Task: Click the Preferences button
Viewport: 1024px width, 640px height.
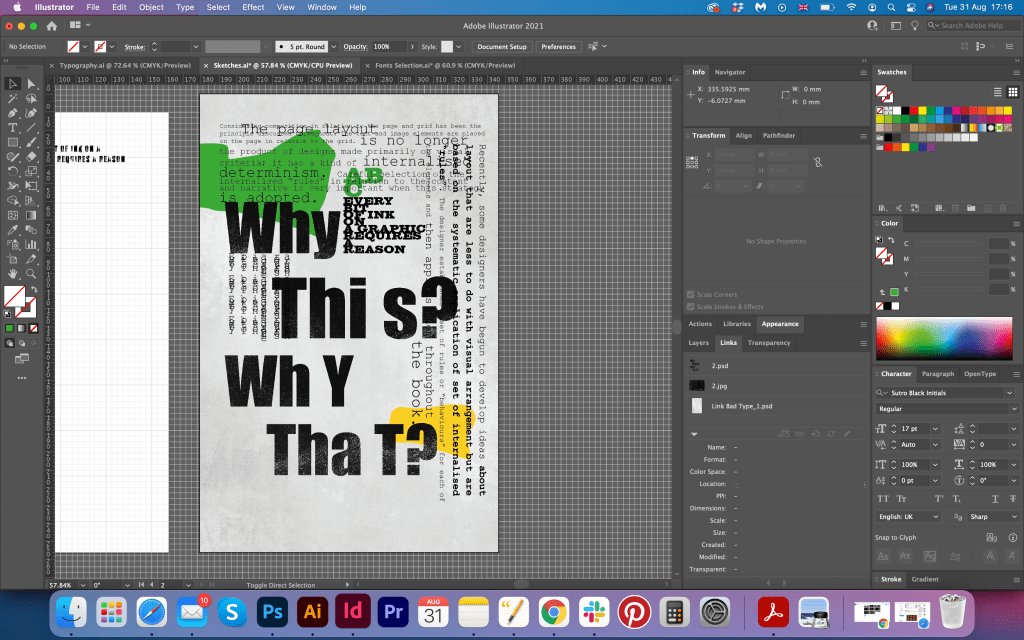Action: (558, 47)
